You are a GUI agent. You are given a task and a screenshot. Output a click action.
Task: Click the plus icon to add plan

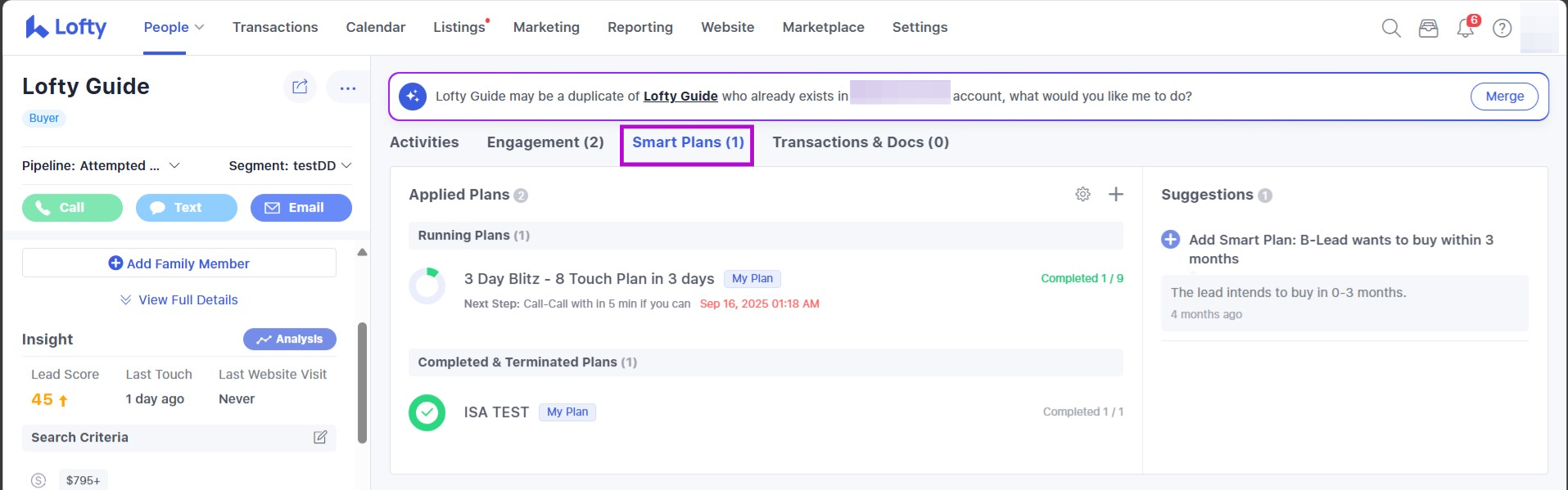tap(1115, 194)
